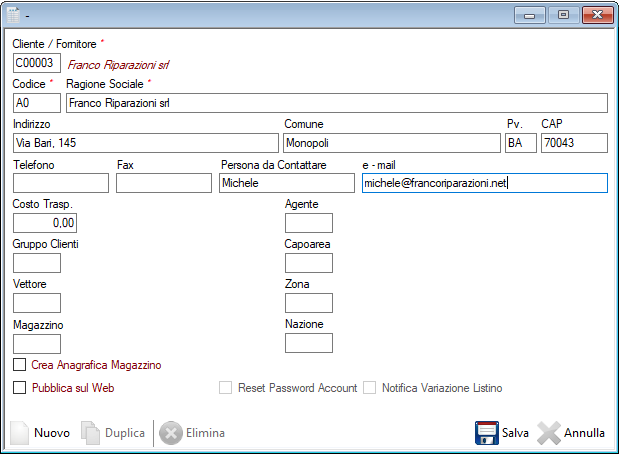Click the Annulla X icon
The image size is (621, 456).
click(549, 433)
